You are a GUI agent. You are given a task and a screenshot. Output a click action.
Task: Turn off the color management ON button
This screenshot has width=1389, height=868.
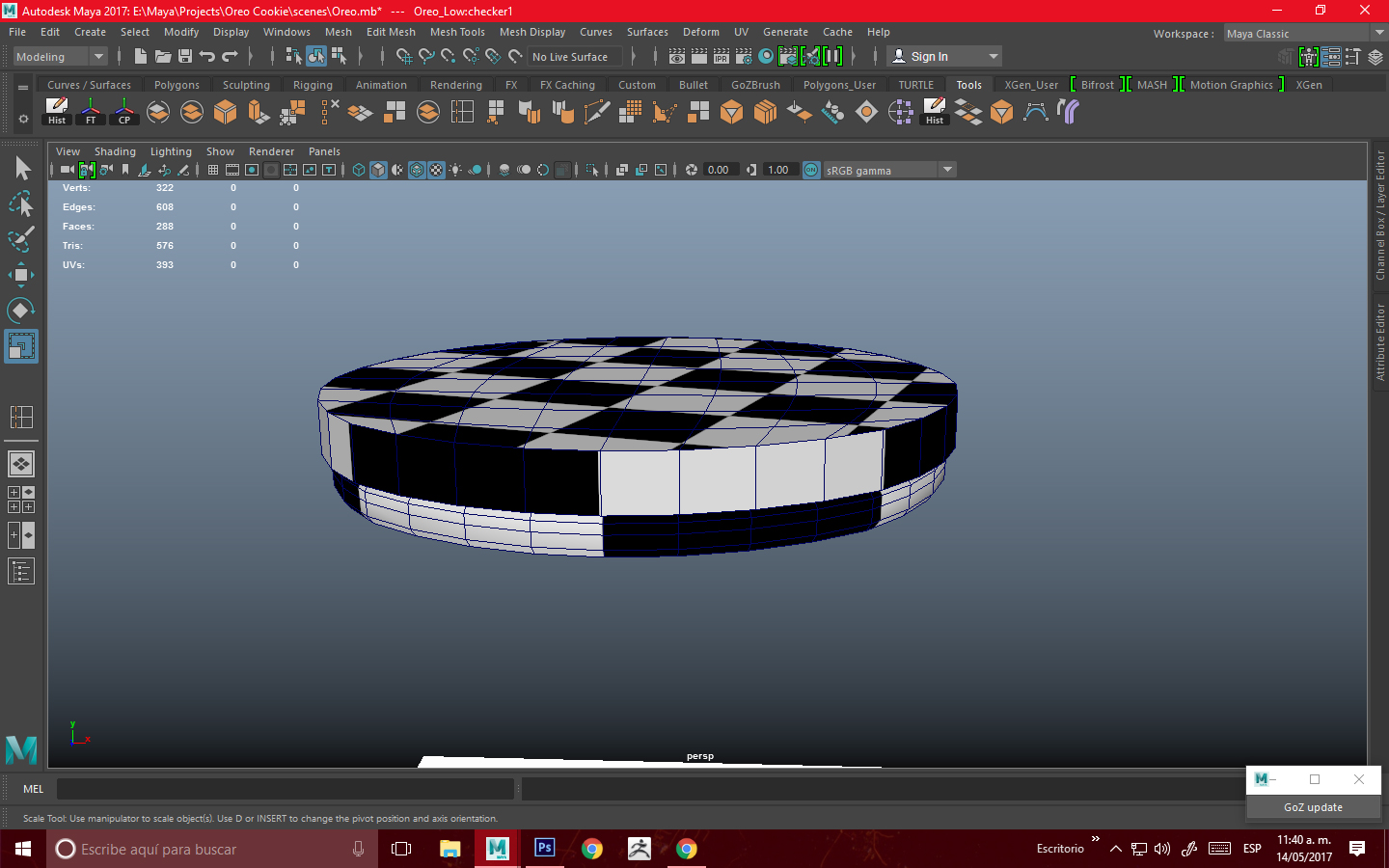(x=811, y=170)
